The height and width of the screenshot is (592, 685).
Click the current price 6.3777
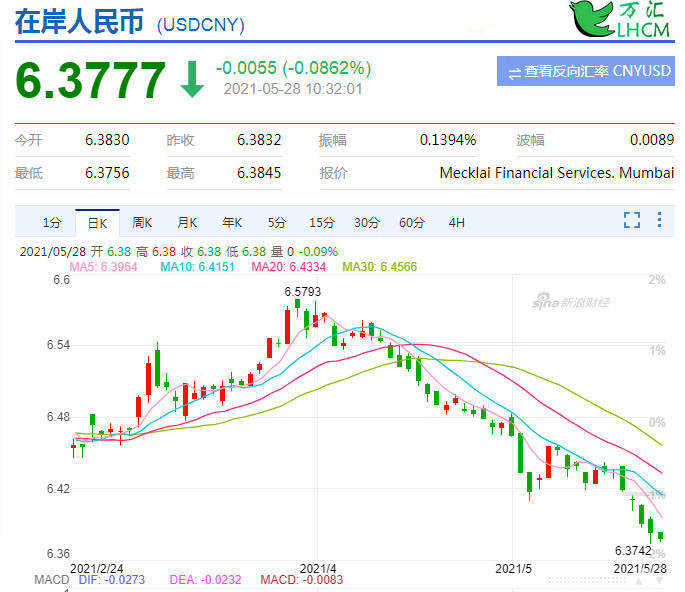(90, 80)
